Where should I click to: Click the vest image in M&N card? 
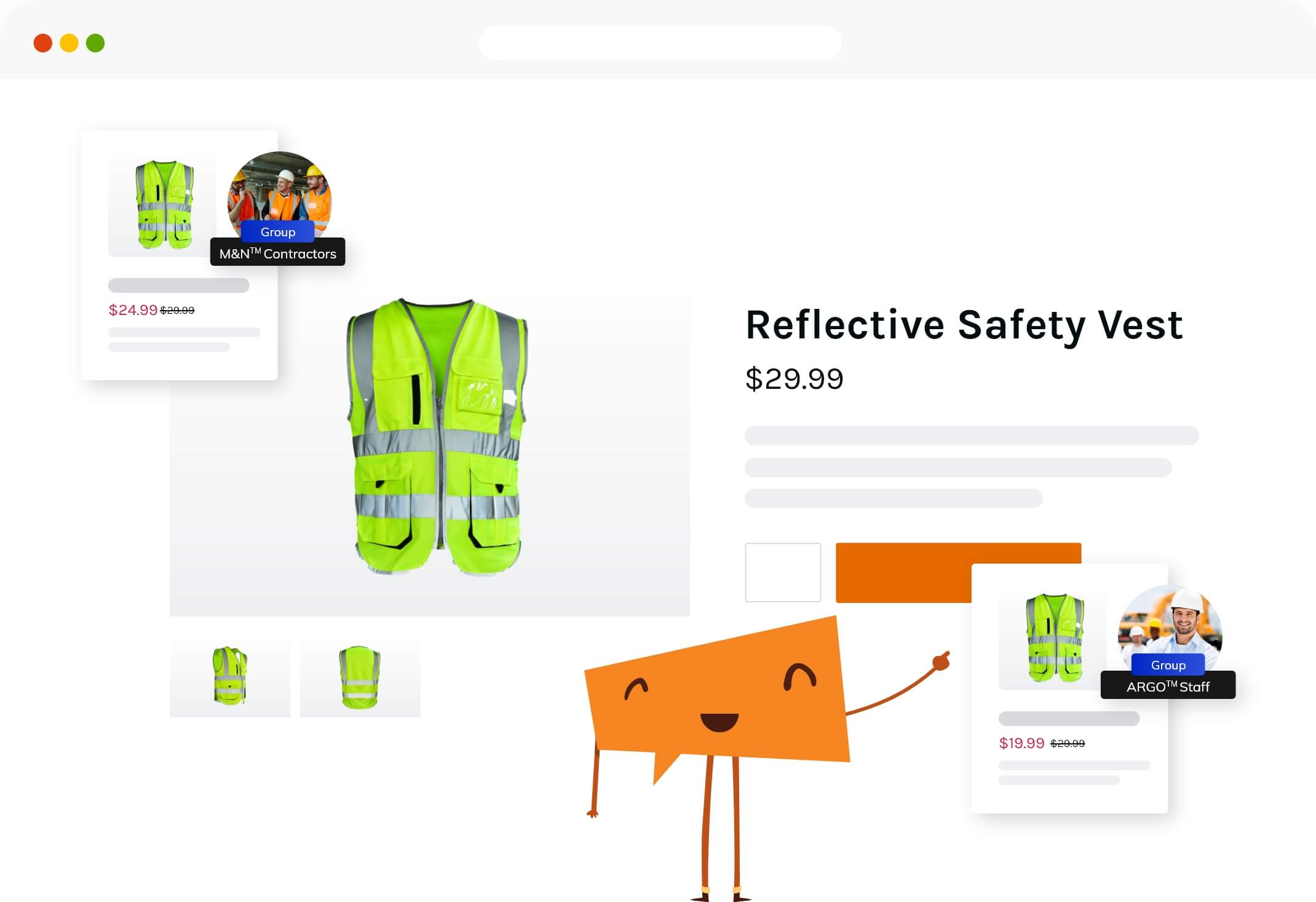(164, 206)
